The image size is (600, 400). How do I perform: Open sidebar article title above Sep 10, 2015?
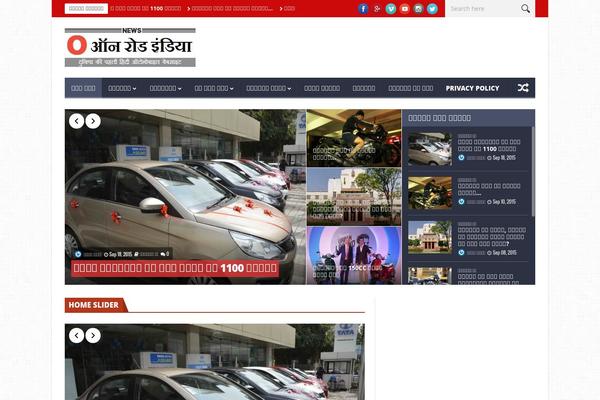coord(489,189)
